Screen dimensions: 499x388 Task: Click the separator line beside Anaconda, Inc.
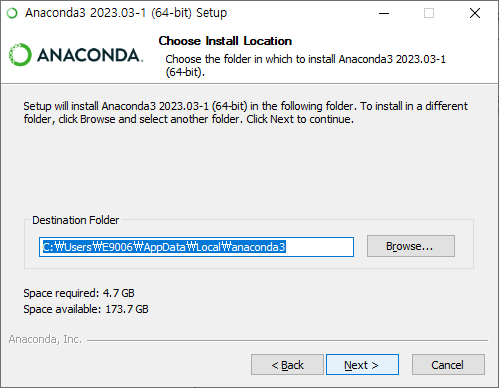tap(287, 340)
